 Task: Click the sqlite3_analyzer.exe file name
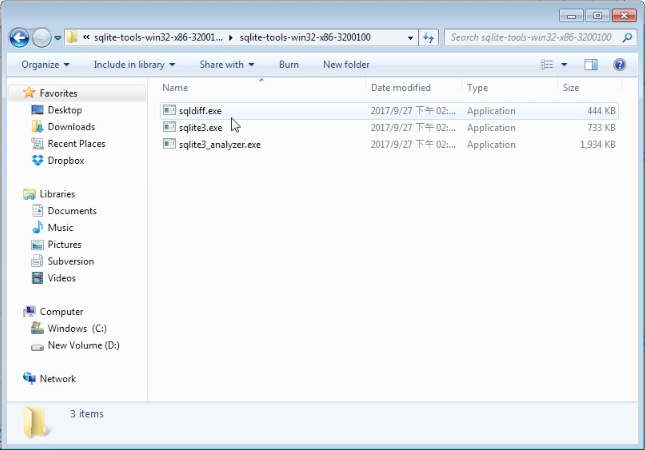[220, 144]
